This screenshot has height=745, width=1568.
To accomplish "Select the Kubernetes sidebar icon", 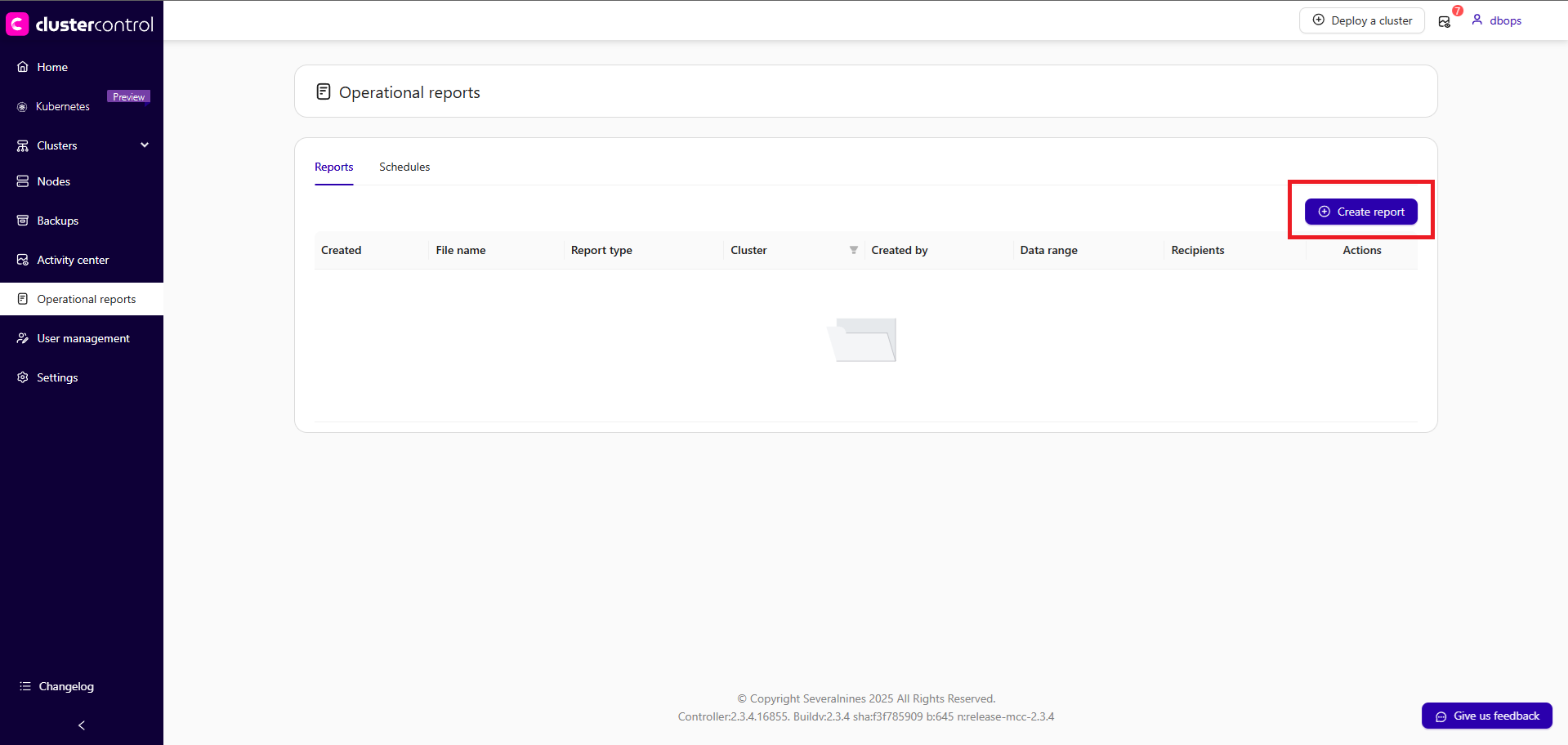I will pyautogui.click(x=22, y=106).
